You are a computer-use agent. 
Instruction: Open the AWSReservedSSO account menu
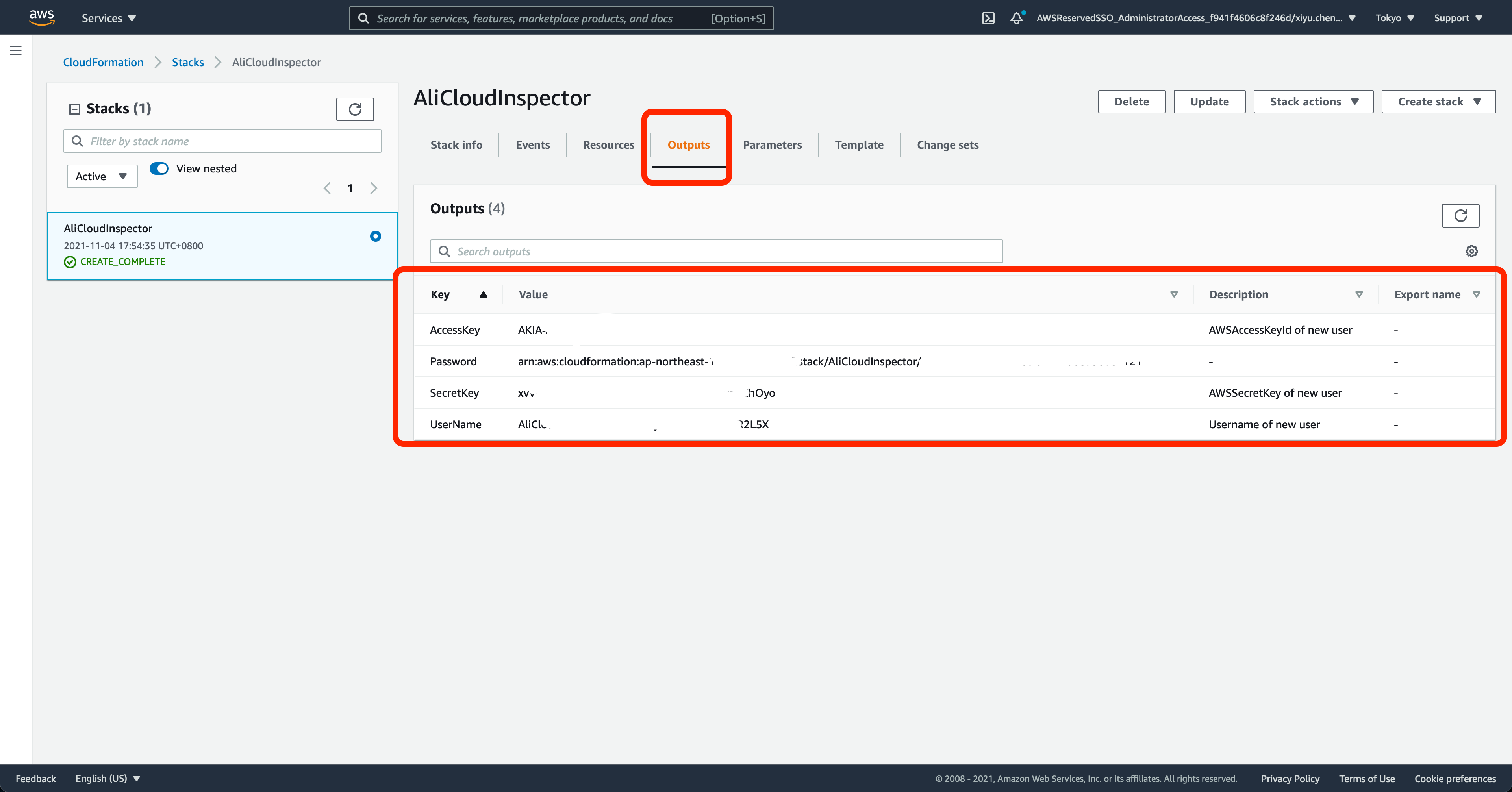pos(1196,18)
